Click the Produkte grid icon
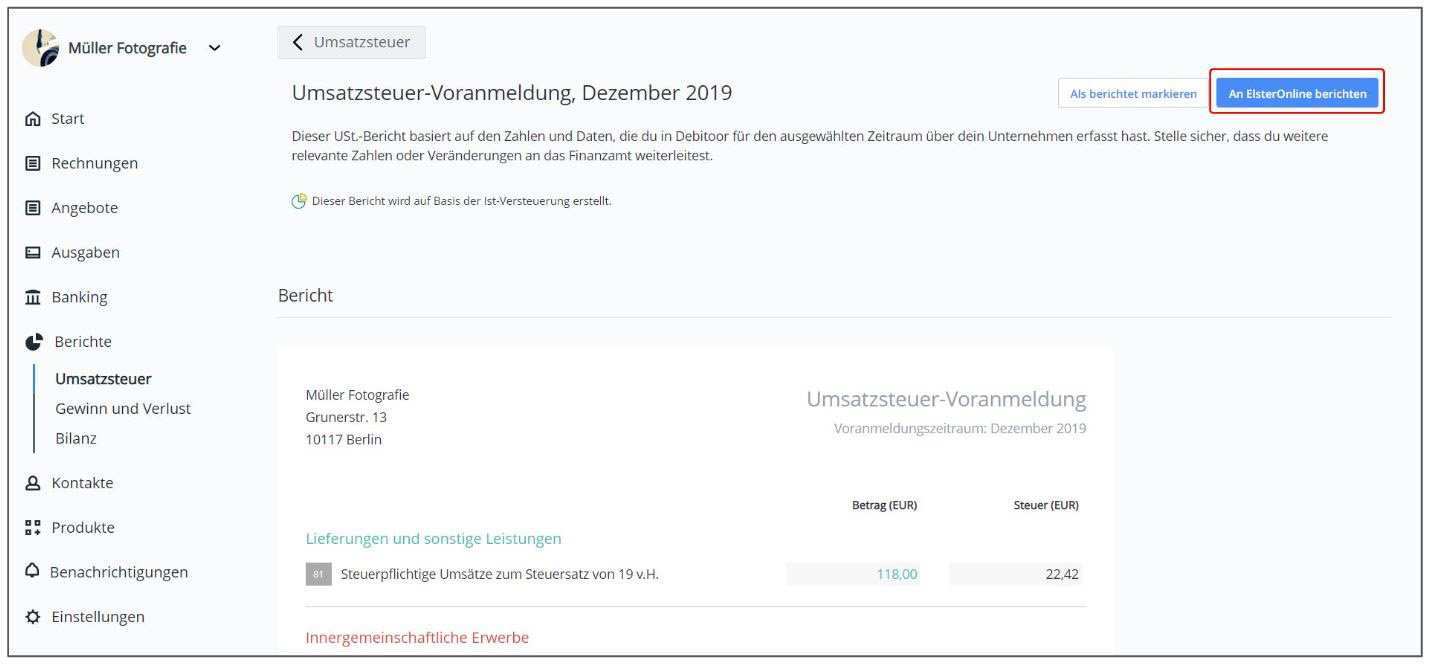 34,527
